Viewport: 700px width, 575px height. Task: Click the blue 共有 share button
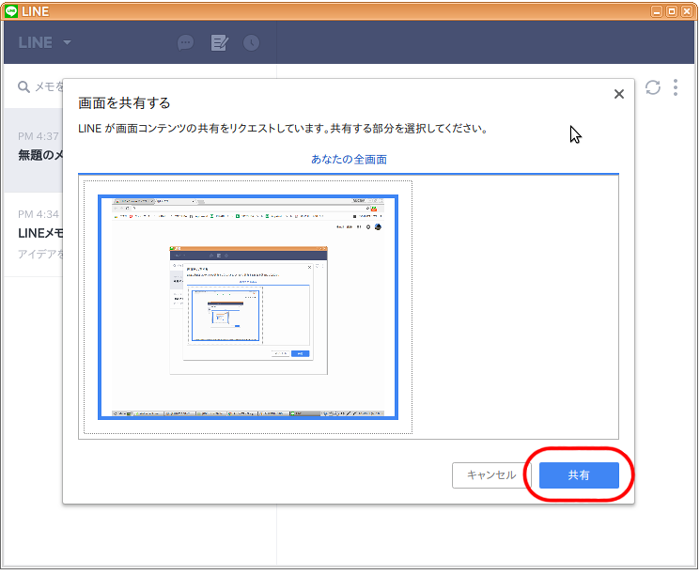pyautogui.click(x=579, y=475)
